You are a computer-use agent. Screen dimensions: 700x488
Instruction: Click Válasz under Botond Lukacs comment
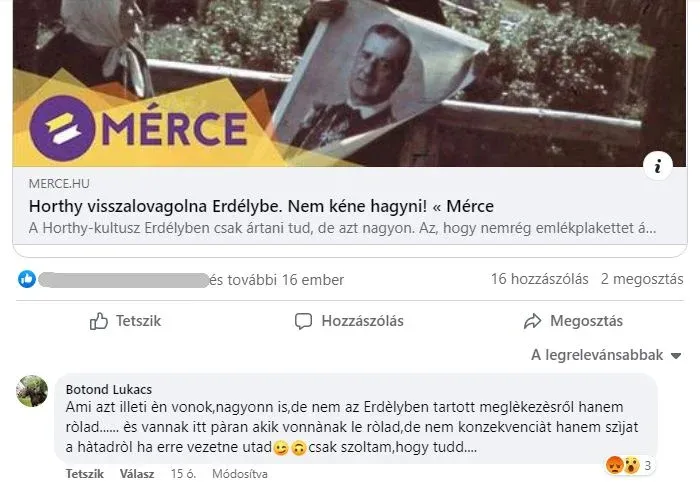click(137, 474)
